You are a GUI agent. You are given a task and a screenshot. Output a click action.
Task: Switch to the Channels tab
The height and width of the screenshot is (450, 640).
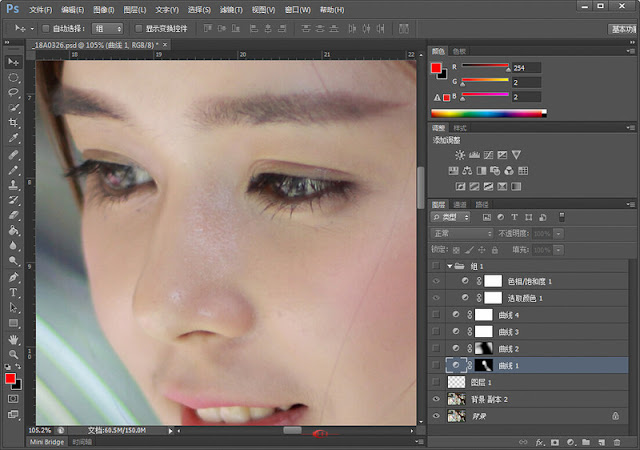[x=460, y=205]
